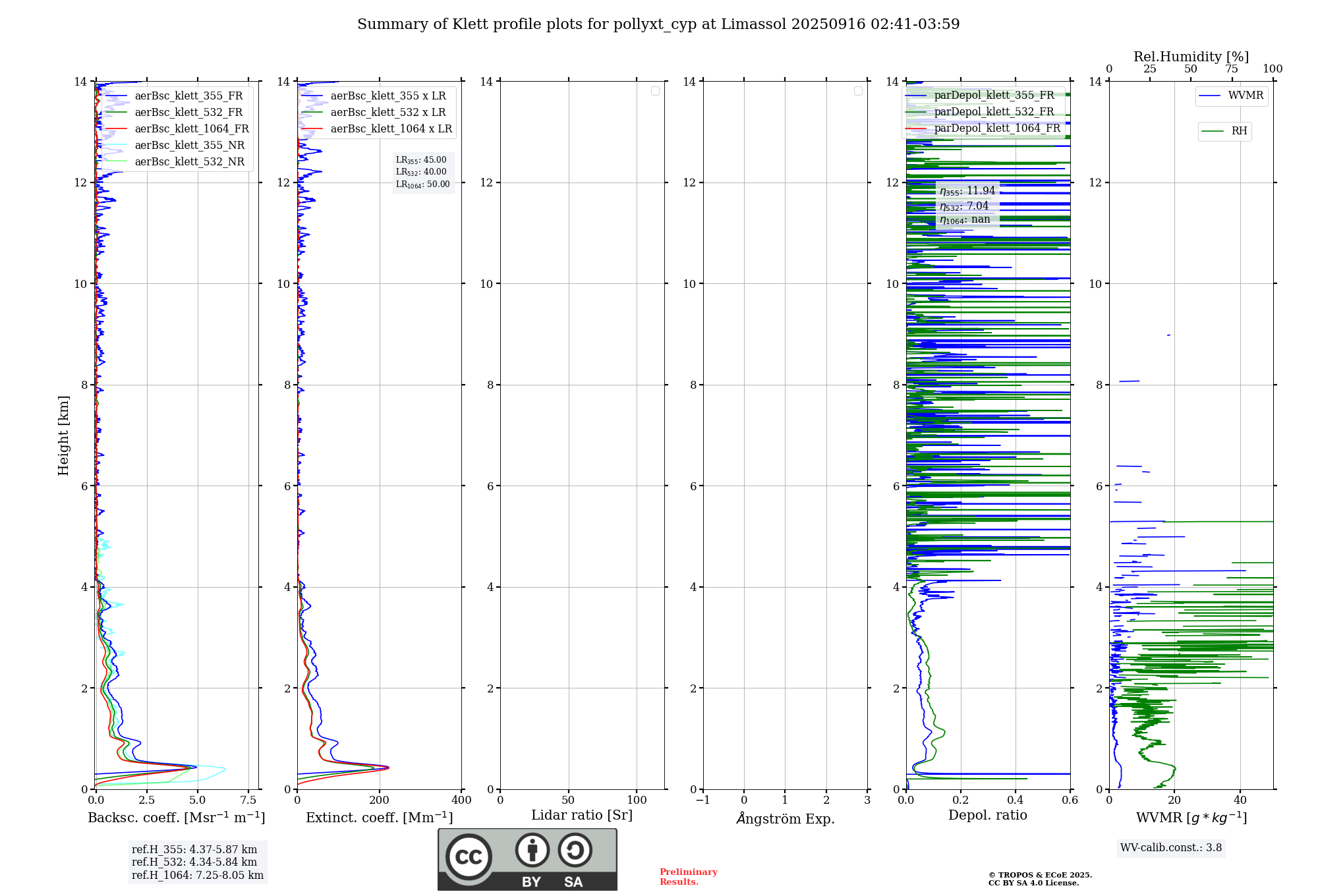
Task: Click the WVMR [g*kg⁻¹] axis label
Action: (x=1191, y=818)
